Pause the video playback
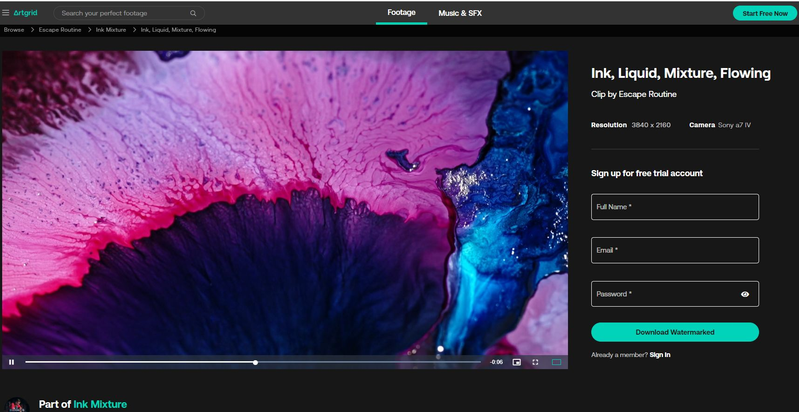 click(11, 362)
